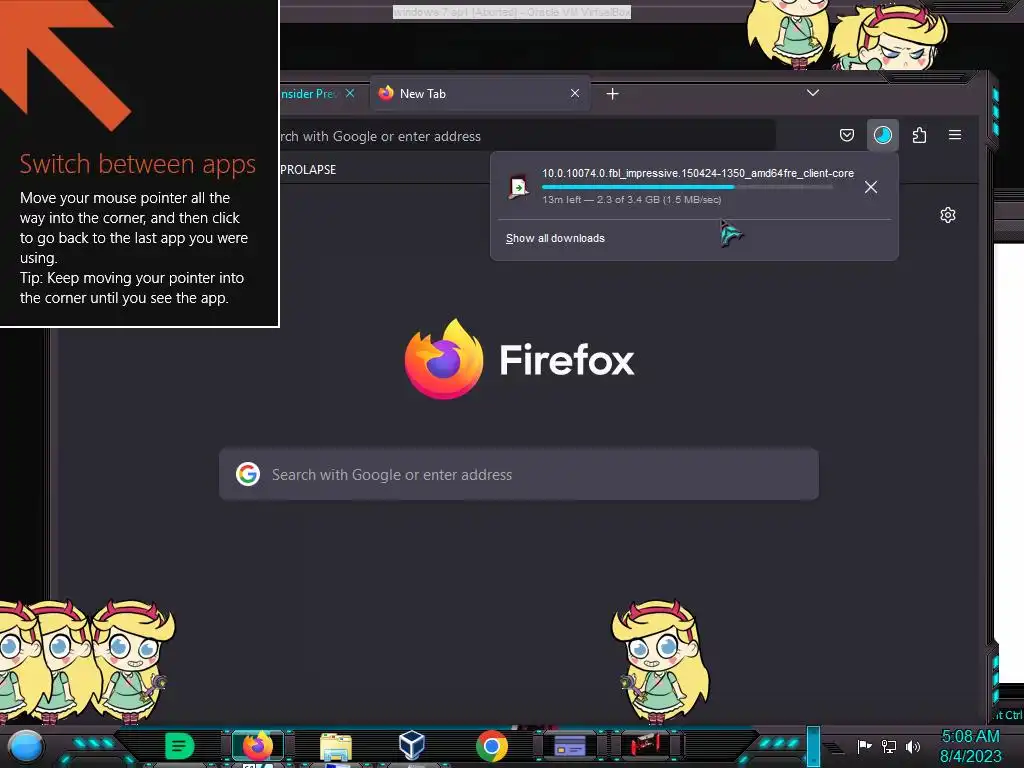The image size is (1024, 768).
Task: Close the Insider Preview tab
Action: click(x=350, y=93)
